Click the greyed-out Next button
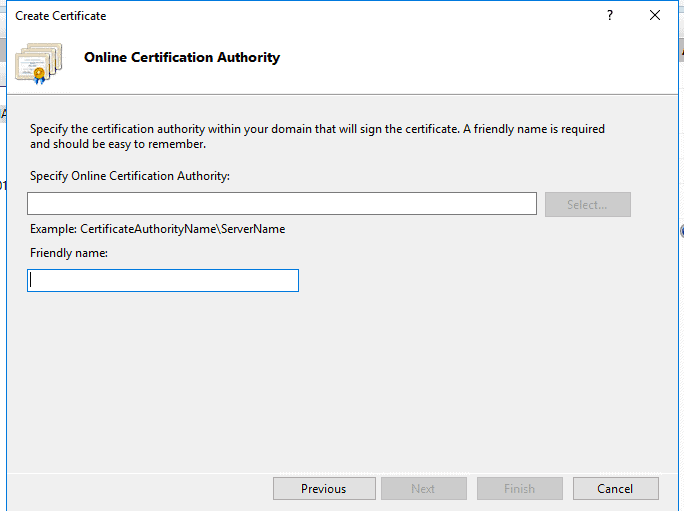The width and height of the screenshot is (684, 511). 424,488
